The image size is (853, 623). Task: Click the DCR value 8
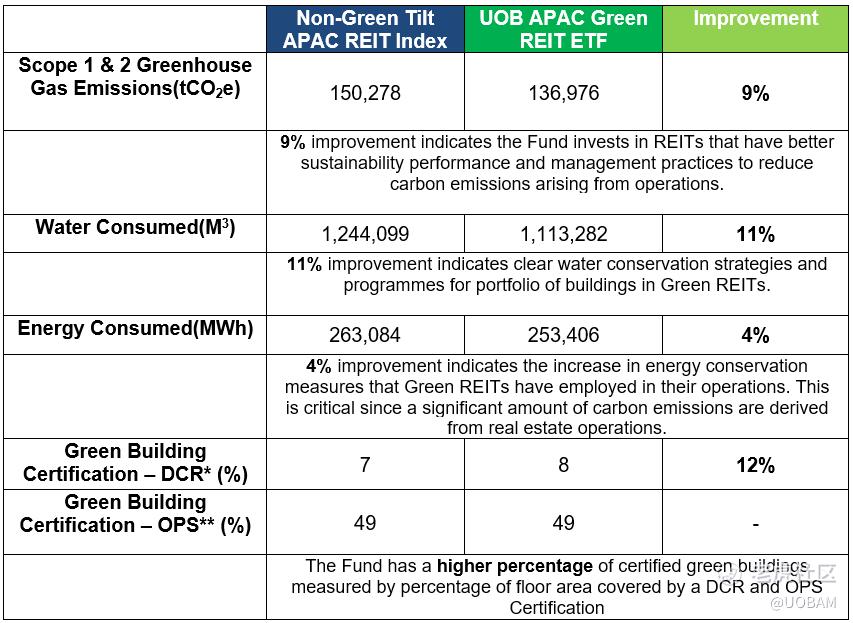[x=564, y=464]
